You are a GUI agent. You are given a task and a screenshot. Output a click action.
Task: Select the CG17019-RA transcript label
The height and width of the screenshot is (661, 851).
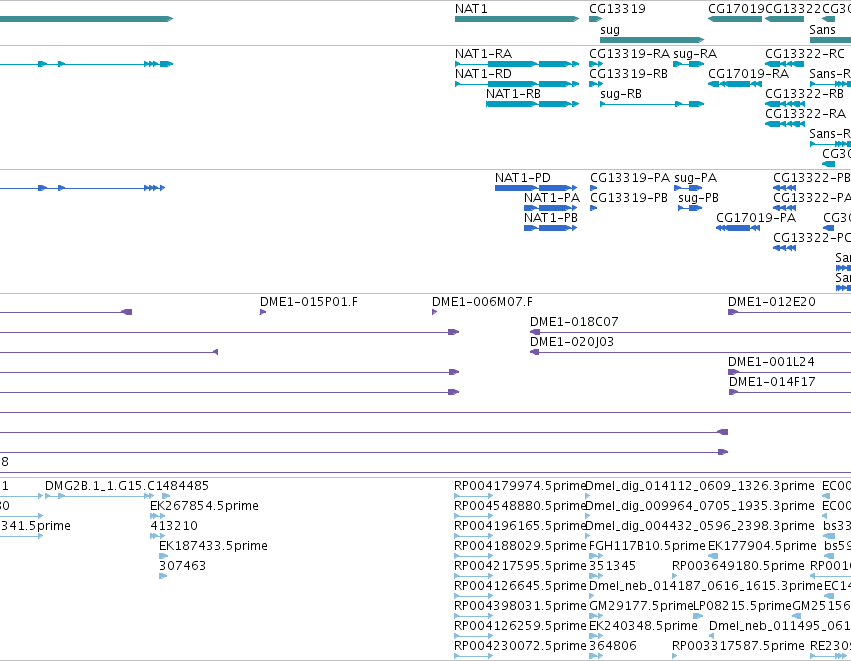(x=748, y=74)
